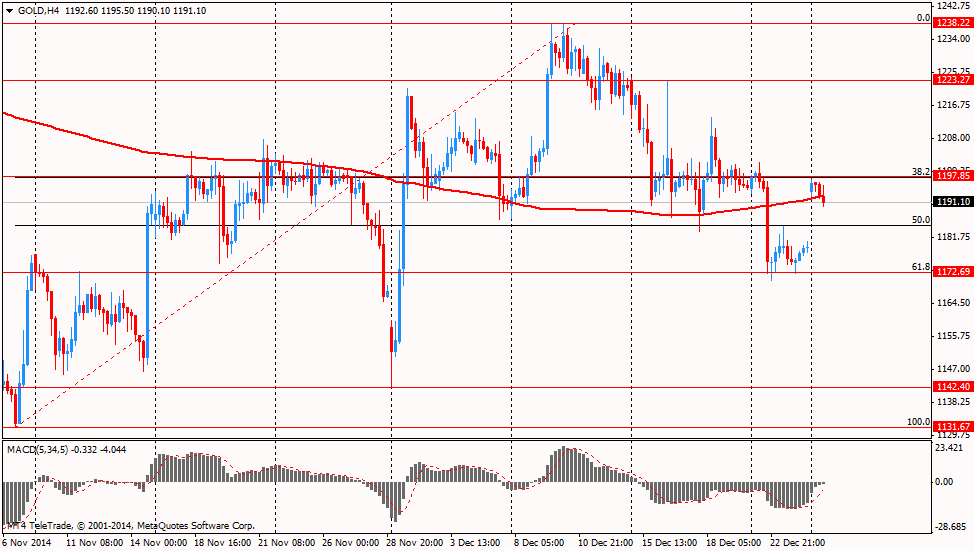
Task: Click the 1238.22 red price label
Action: pos(953,23)
